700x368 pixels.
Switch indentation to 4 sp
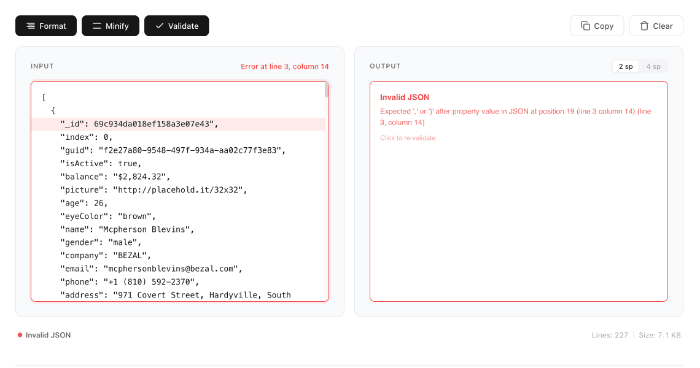(x=653, y=67)
